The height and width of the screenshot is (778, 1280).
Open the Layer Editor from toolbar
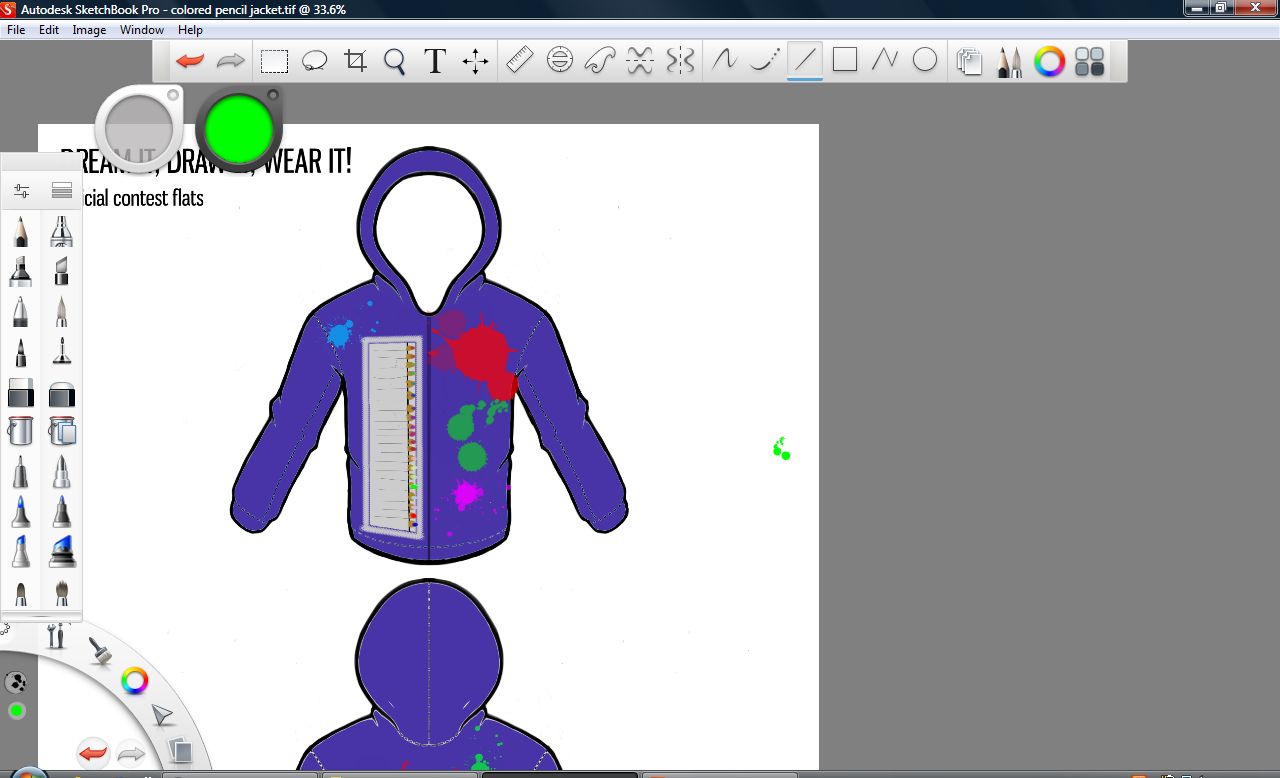click(968, 62)
